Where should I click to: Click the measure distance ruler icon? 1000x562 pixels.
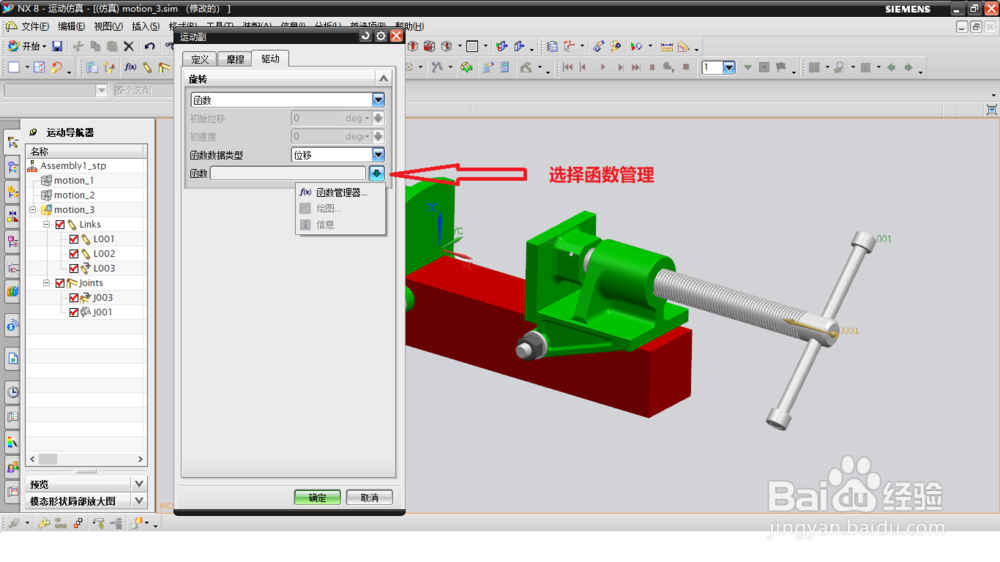pos(666,46)
